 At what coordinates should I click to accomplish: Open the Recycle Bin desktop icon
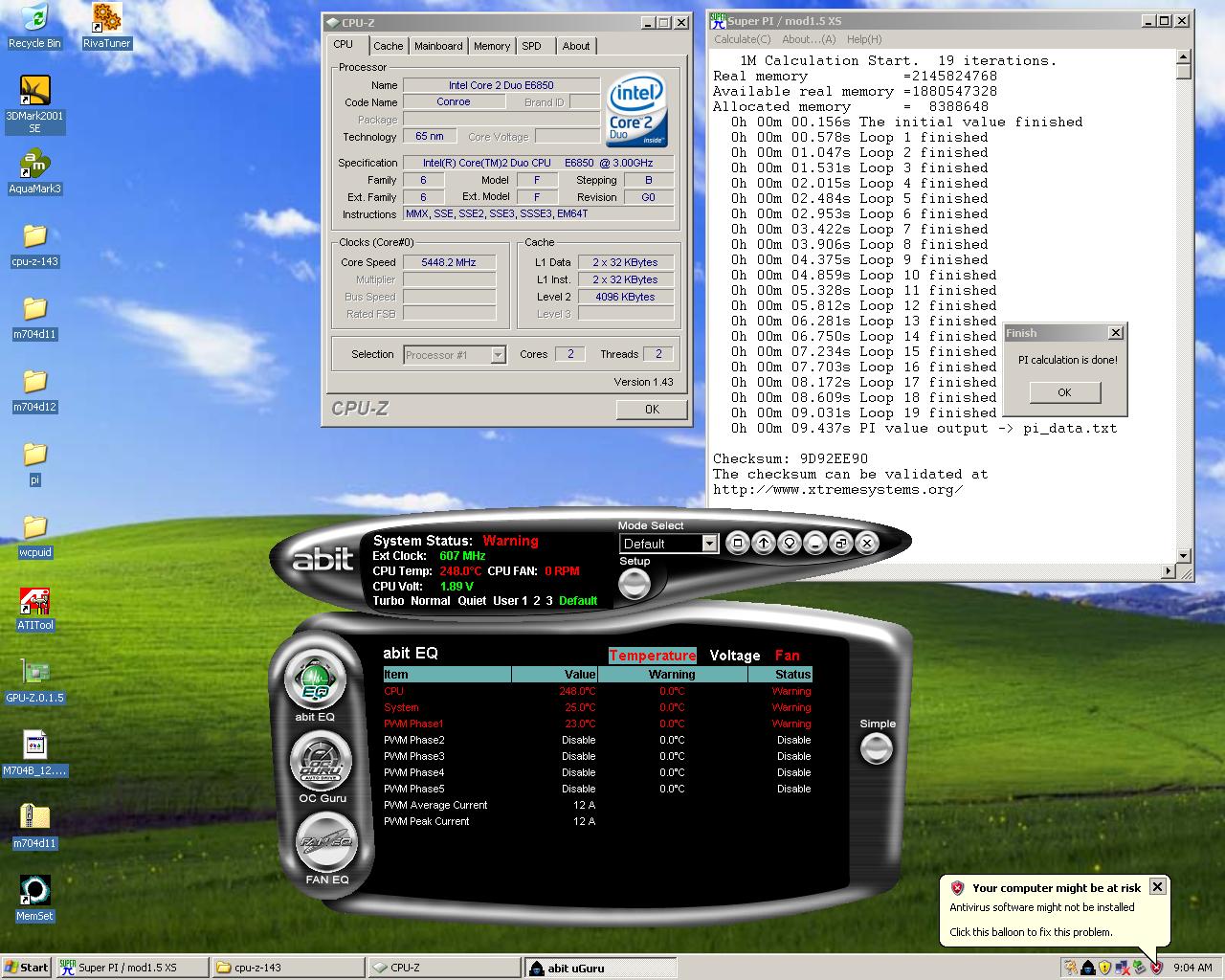point(34,26)
